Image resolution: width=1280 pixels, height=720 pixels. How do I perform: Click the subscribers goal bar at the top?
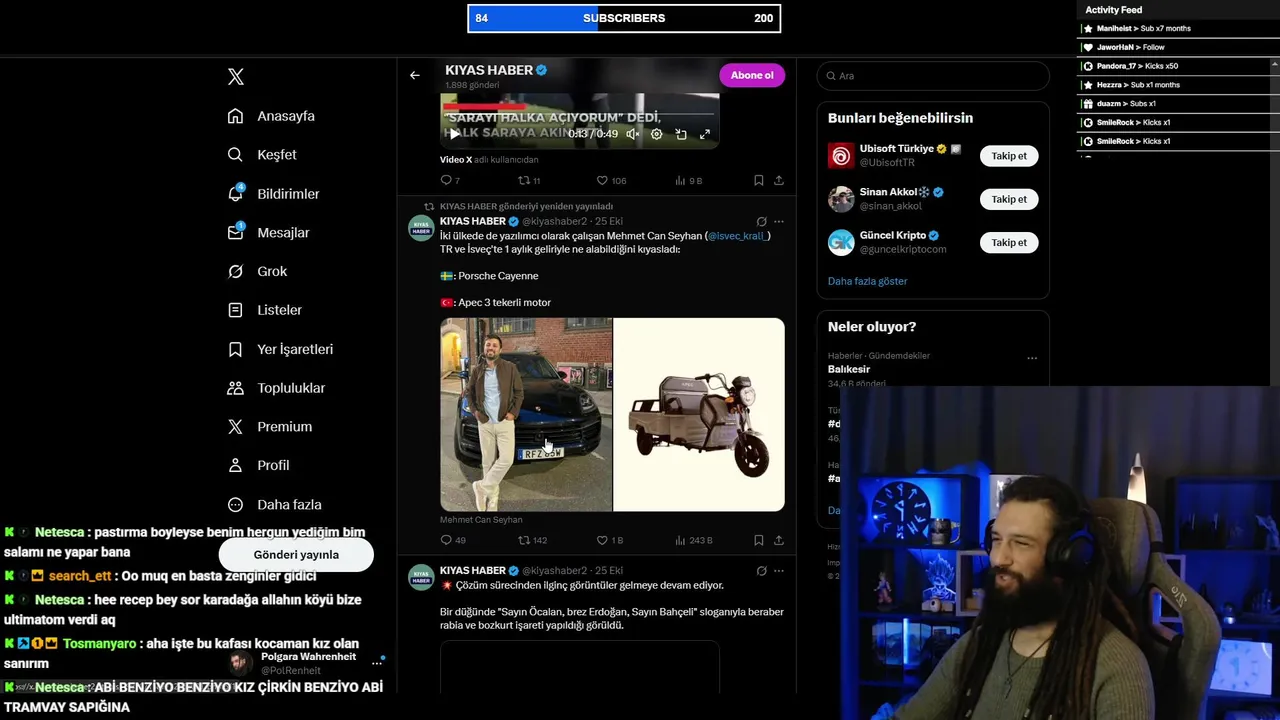pos(624,18)
